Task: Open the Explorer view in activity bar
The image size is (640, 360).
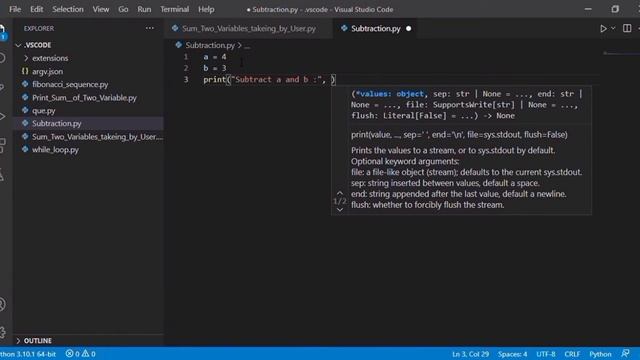Action: point(2,29)
